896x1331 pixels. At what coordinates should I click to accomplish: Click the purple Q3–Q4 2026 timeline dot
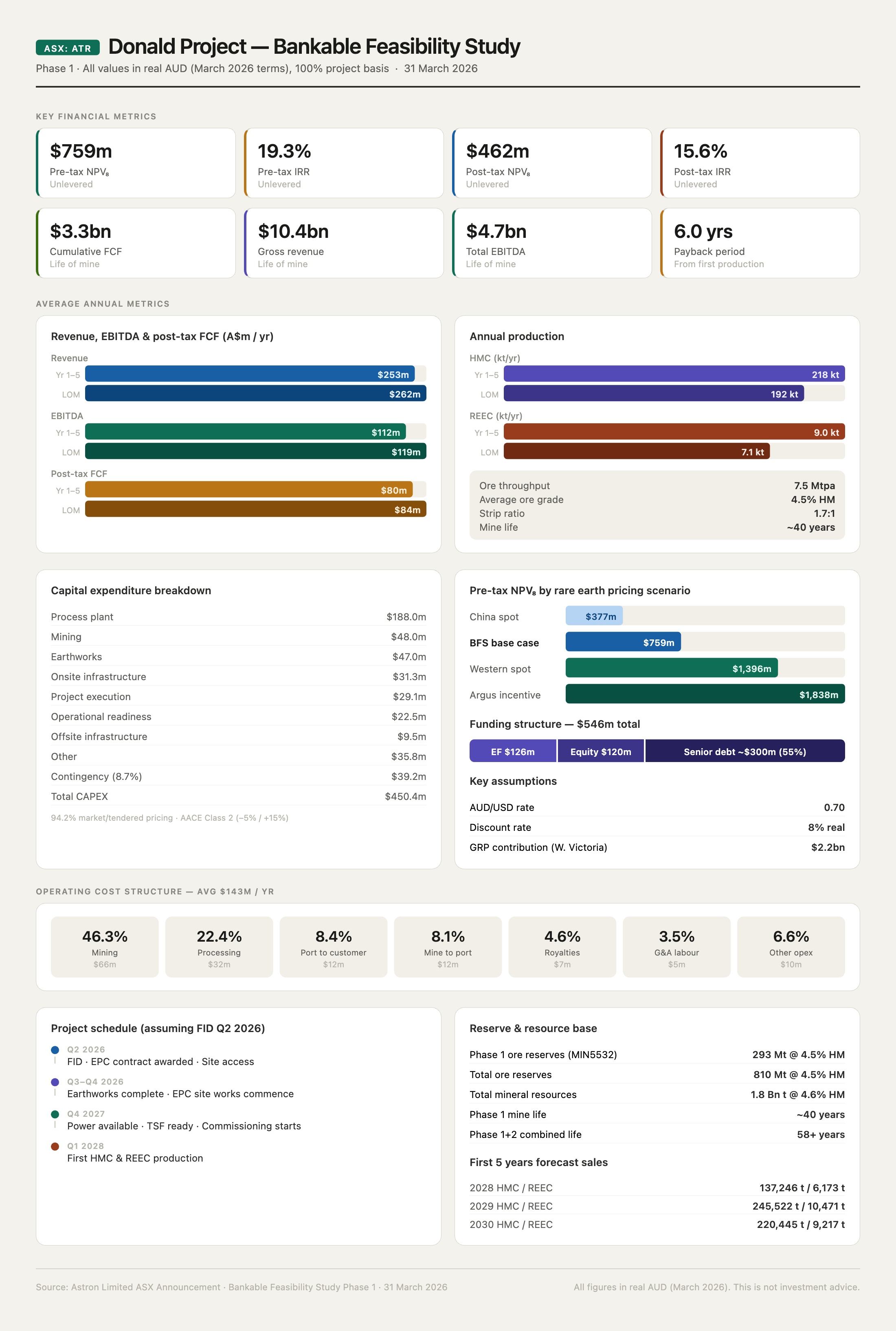click(55, 1082)
